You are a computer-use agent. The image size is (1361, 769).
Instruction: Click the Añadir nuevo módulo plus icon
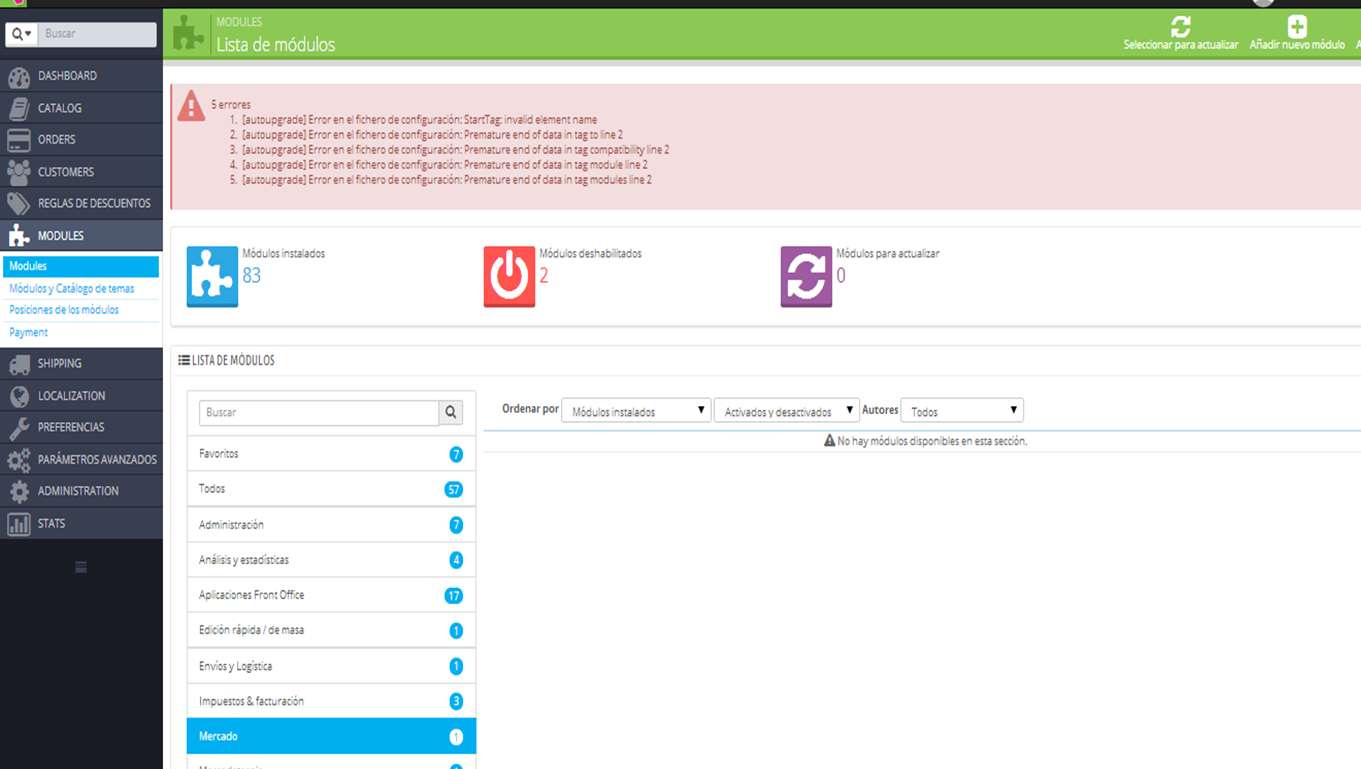(1297, 26)
